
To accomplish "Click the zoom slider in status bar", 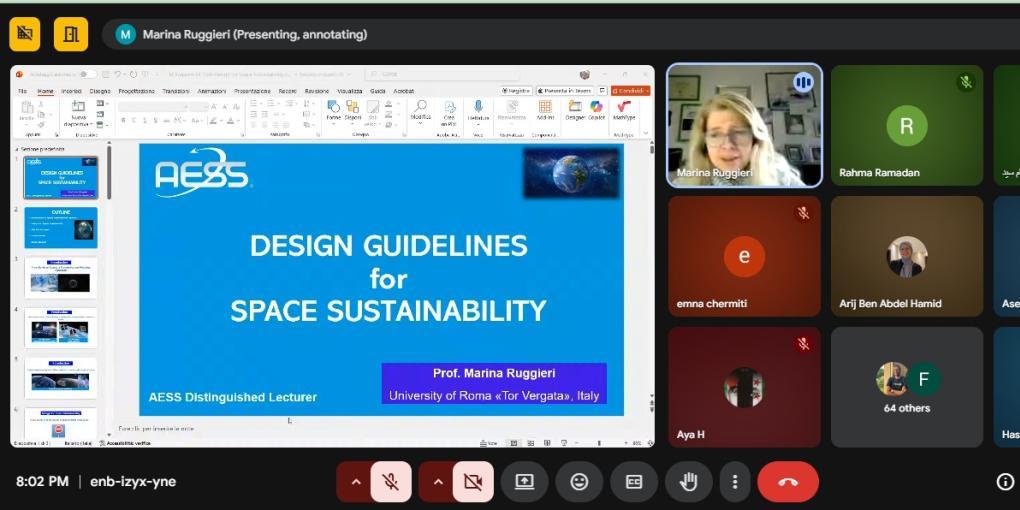I will pos(599,443).
